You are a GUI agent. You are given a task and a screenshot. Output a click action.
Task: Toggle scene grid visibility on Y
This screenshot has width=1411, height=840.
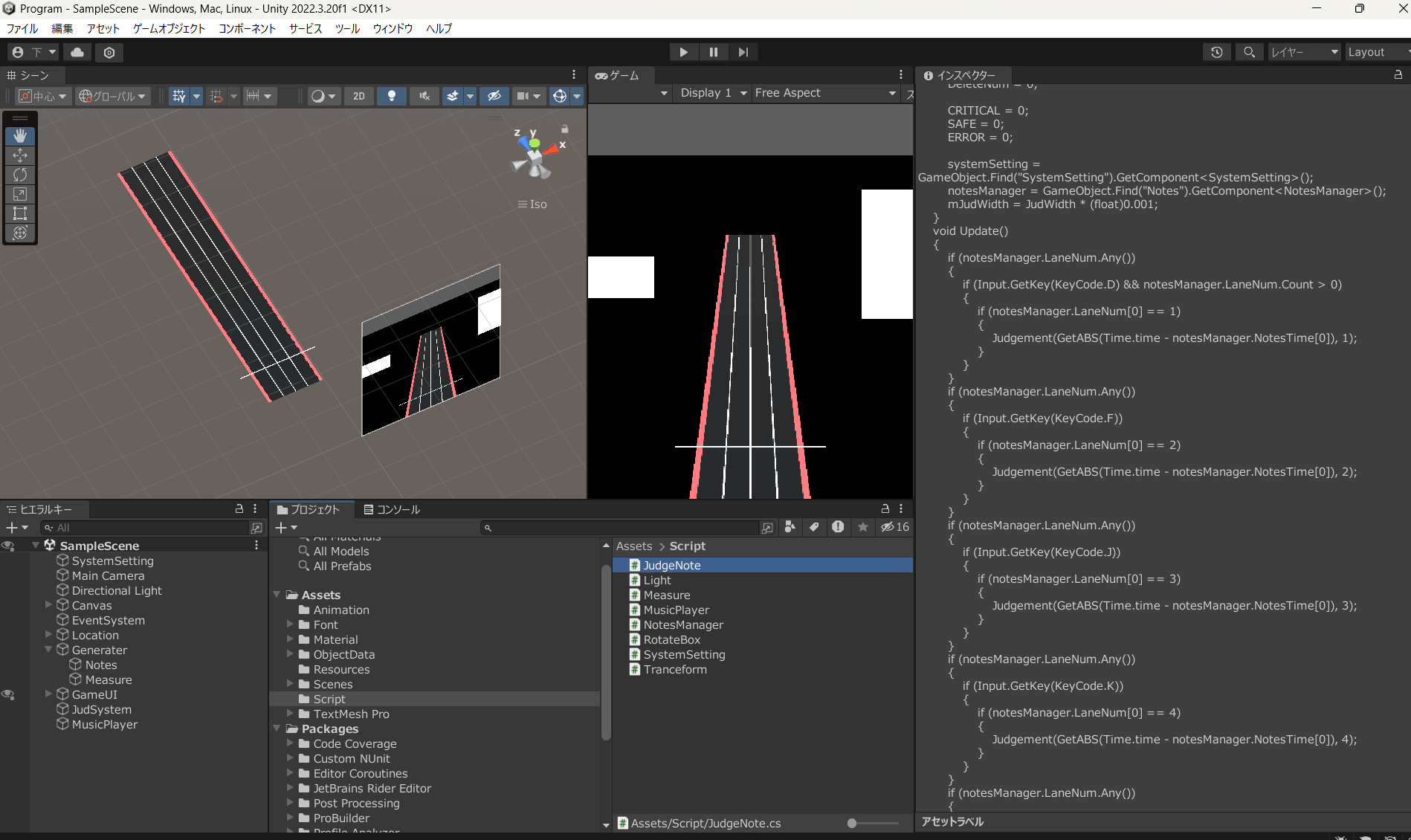coord(179,96)
